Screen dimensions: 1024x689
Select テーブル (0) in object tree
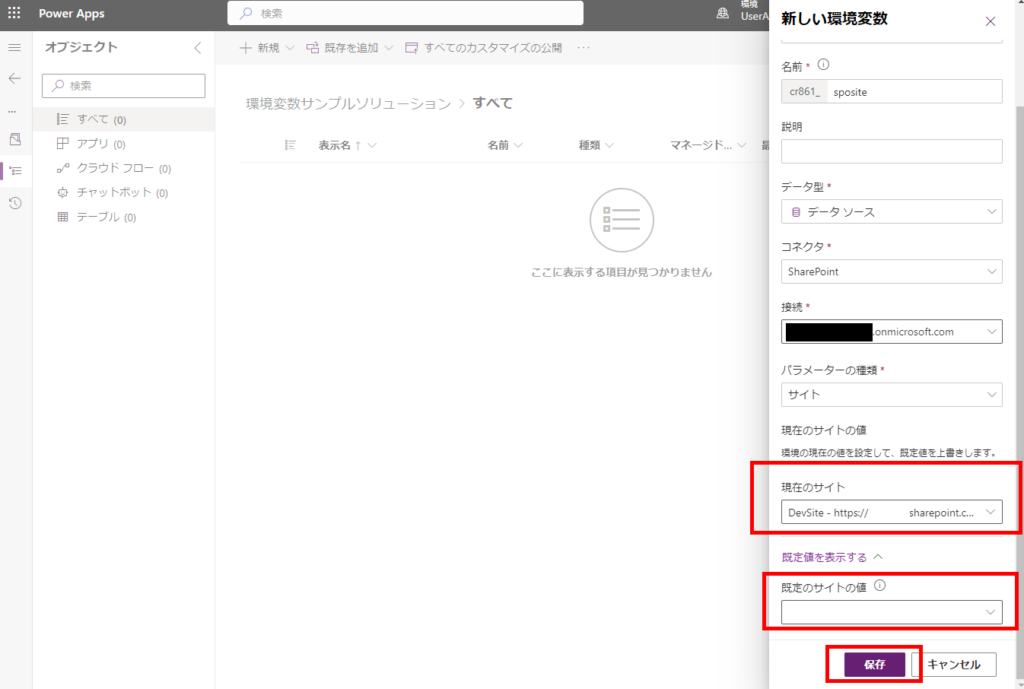[x=123, y=217]
